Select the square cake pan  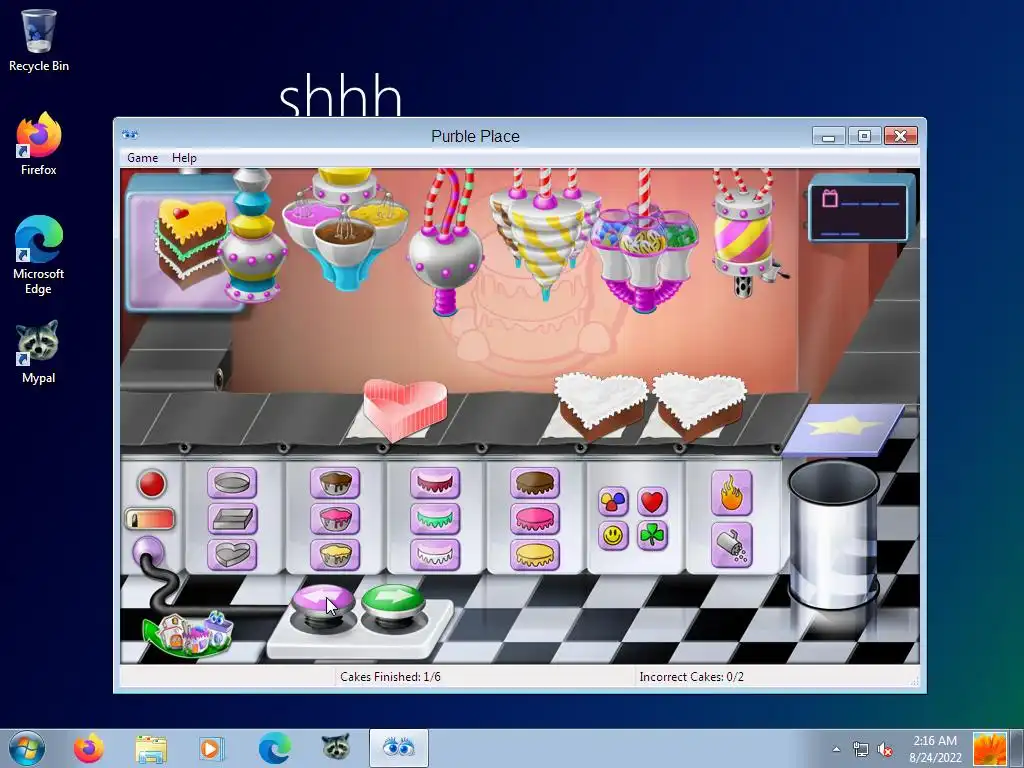tap(232, 519)
